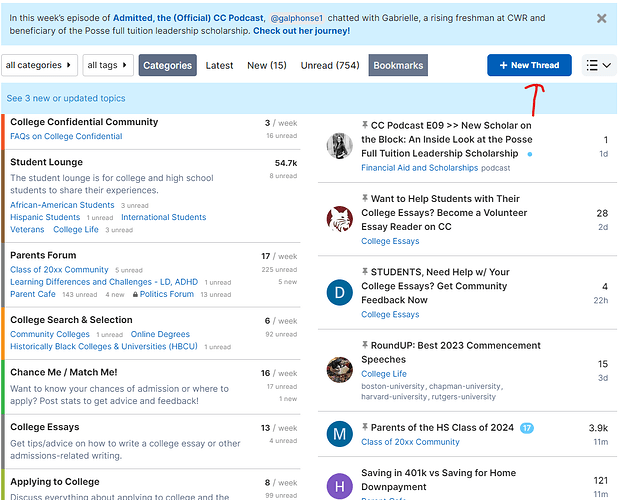Screen dimensions: 622x500
Task: Open Want to Help Students with Essays thread
Action: pos(444,213)
